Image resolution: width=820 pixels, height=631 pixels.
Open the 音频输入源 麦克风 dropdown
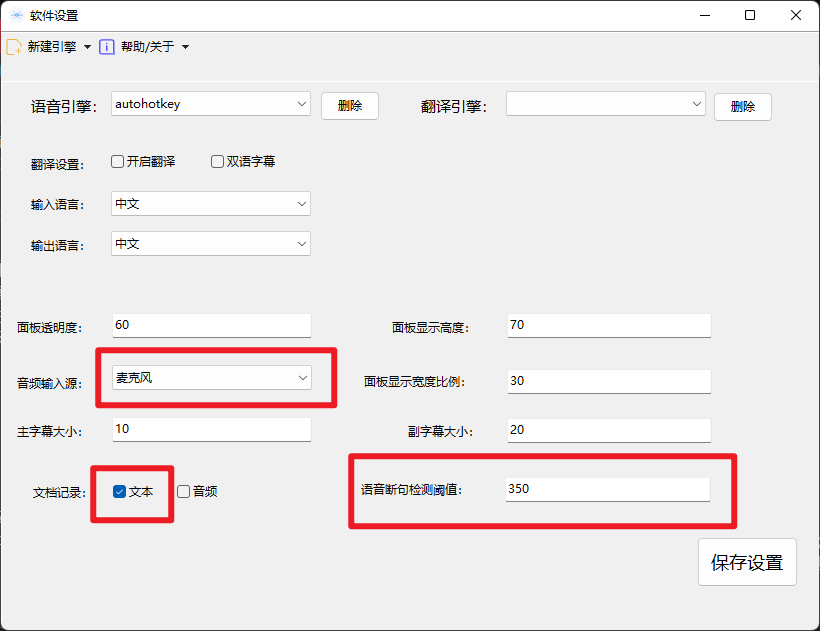[212, 377]
